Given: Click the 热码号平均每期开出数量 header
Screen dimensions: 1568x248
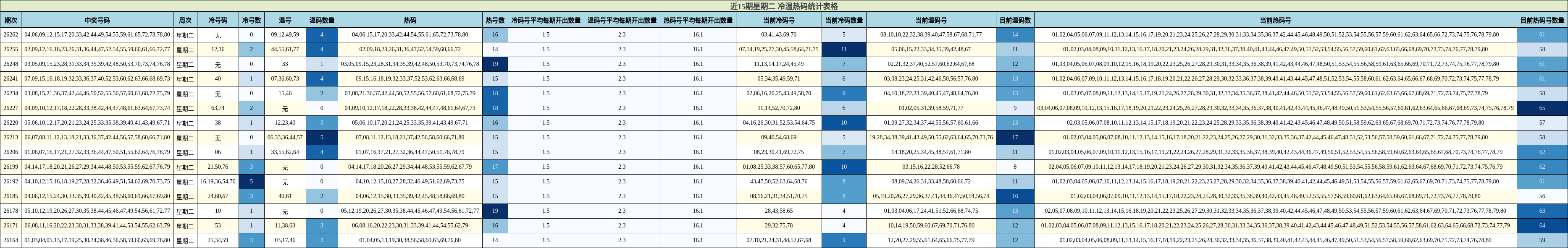Looking at the screenshot, I should click(x=698, y=20).
